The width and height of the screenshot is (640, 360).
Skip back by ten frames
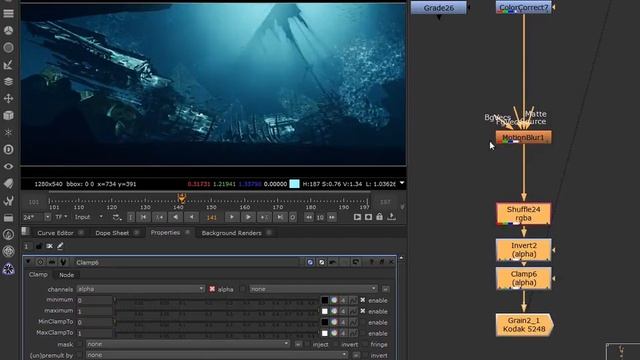point(309,217)
